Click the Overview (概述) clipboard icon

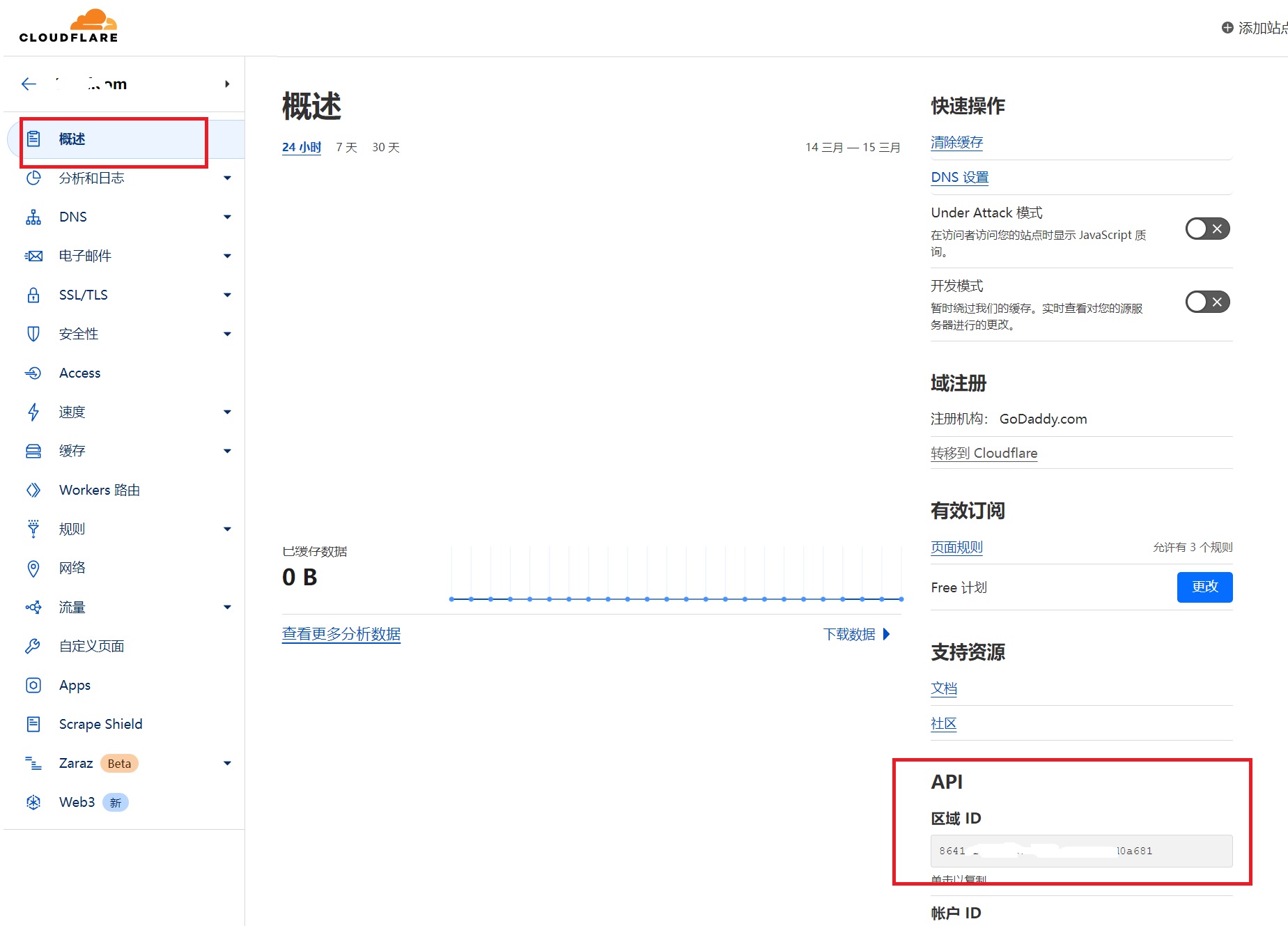tap(33, 139)
